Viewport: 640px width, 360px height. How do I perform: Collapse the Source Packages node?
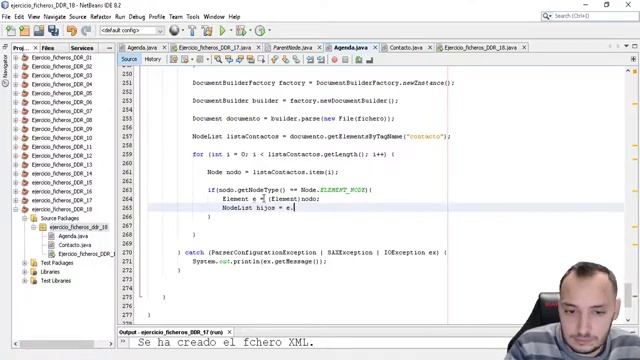[x=25, y=218]
